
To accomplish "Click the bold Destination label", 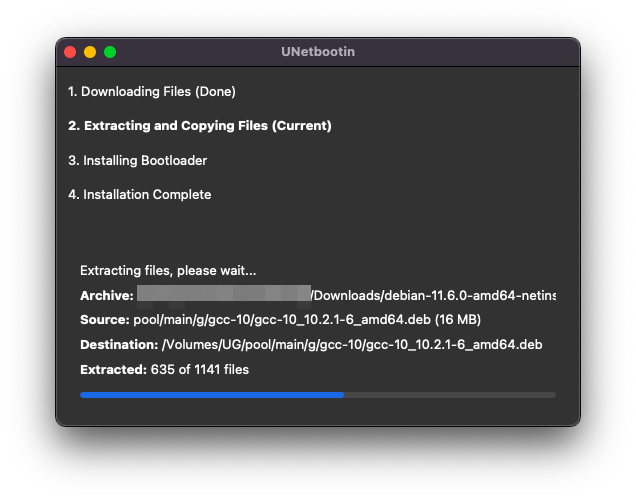I will (119, 345).
